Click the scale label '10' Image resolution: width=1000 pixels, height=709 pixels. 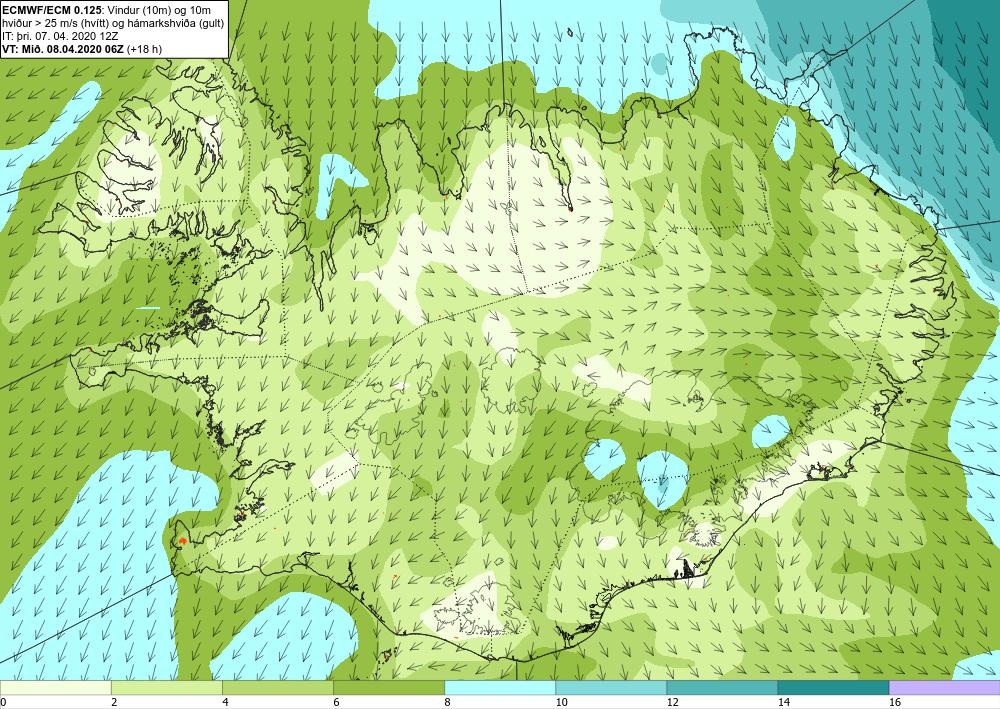coord(561,703)
